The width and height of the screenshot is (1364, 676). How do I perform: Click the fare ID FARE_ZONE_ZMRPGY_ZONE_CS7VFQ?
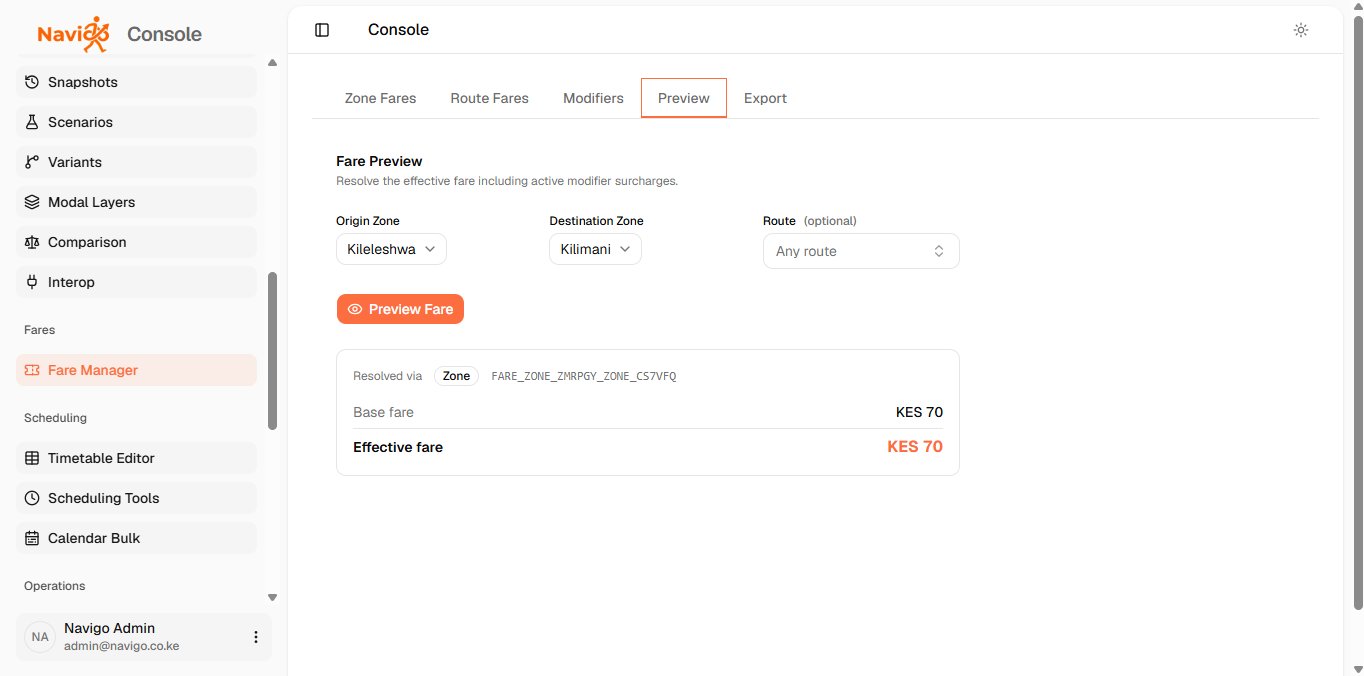[x=584, y=376]
